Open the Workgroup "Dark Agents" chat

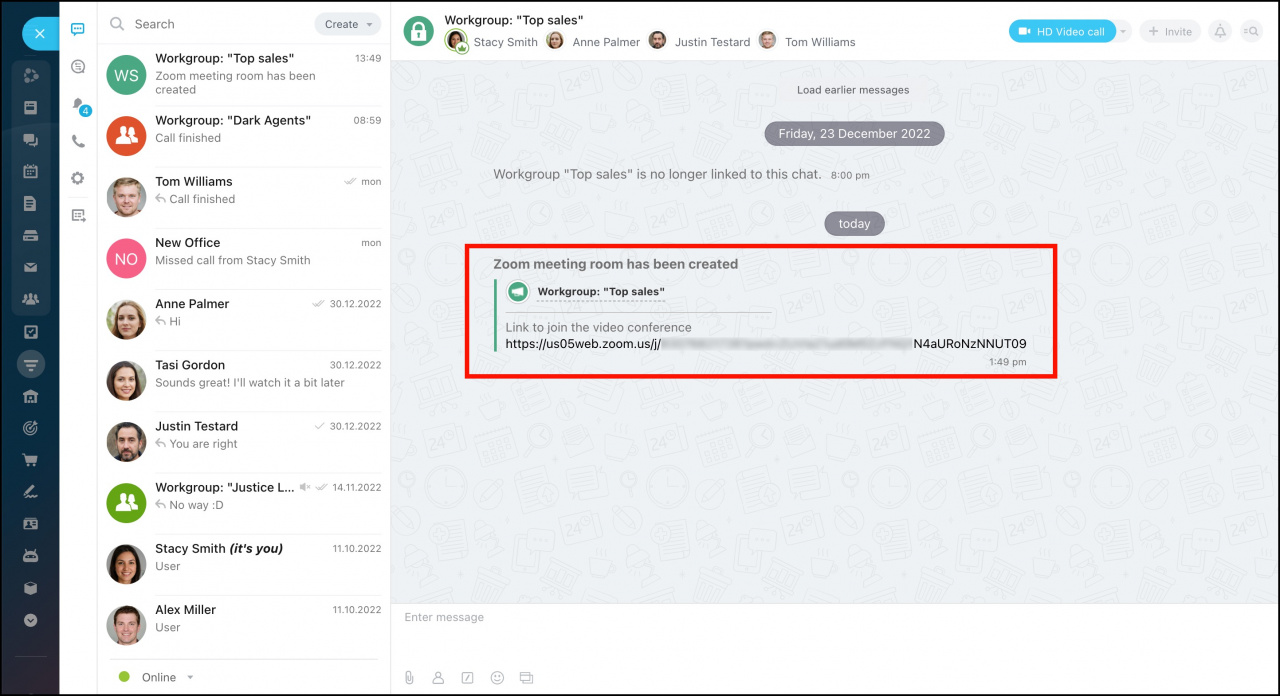[x=244, y=136]
